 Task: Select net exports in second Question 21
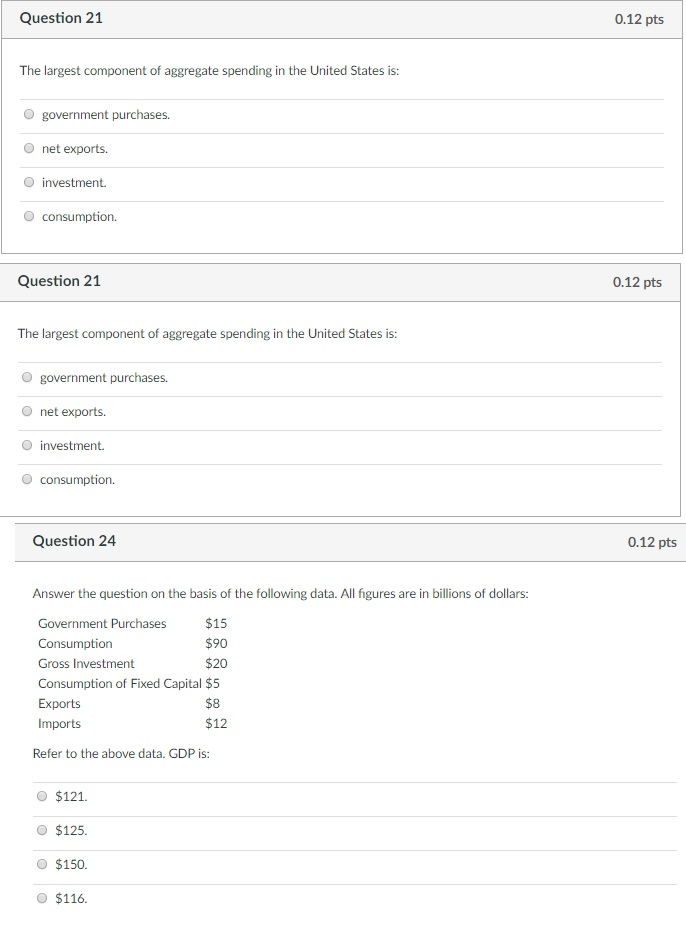coord(26,411)
